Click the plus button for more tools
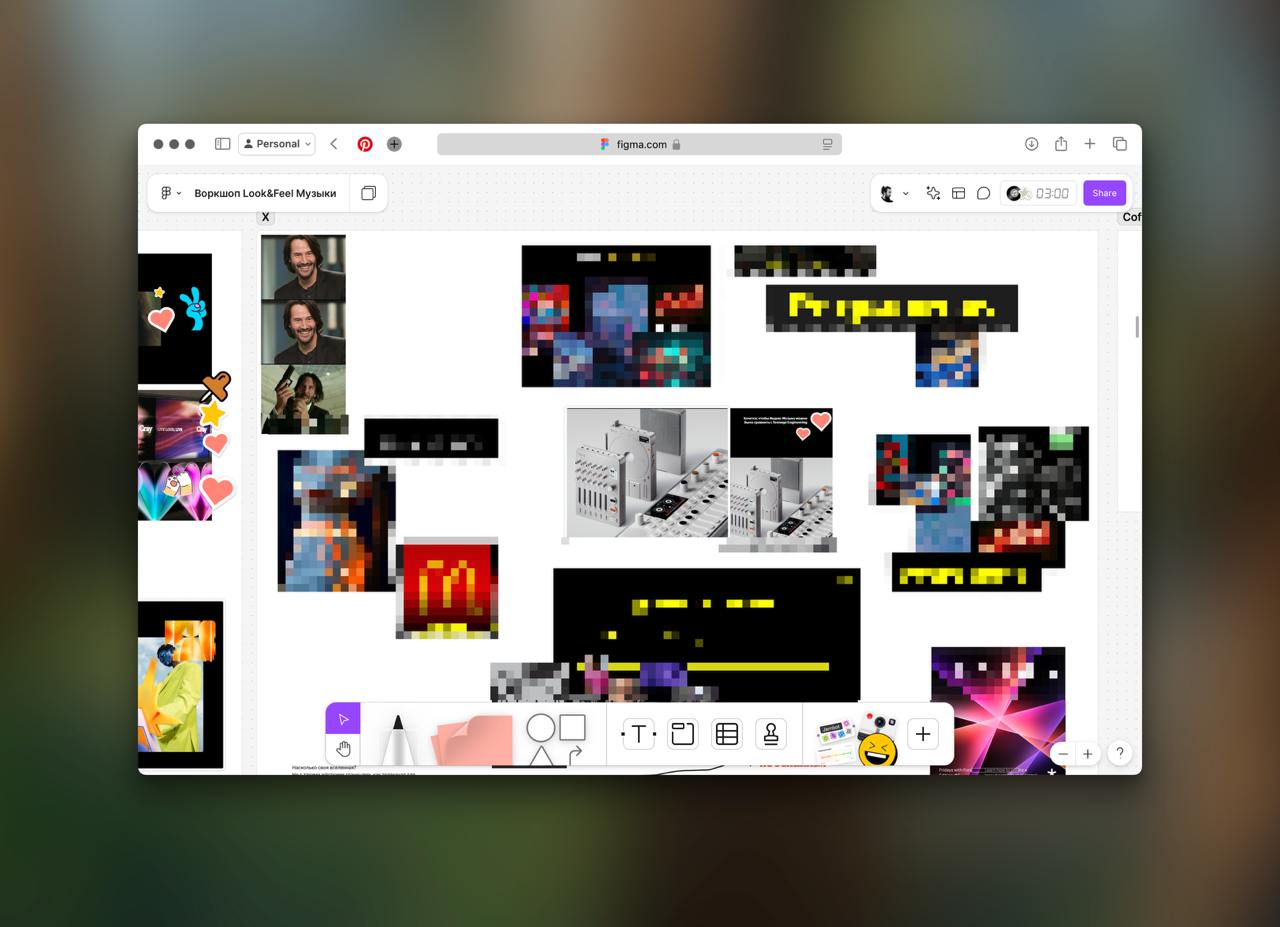This screenshot has width=1280, height=927. coord(923,734)
